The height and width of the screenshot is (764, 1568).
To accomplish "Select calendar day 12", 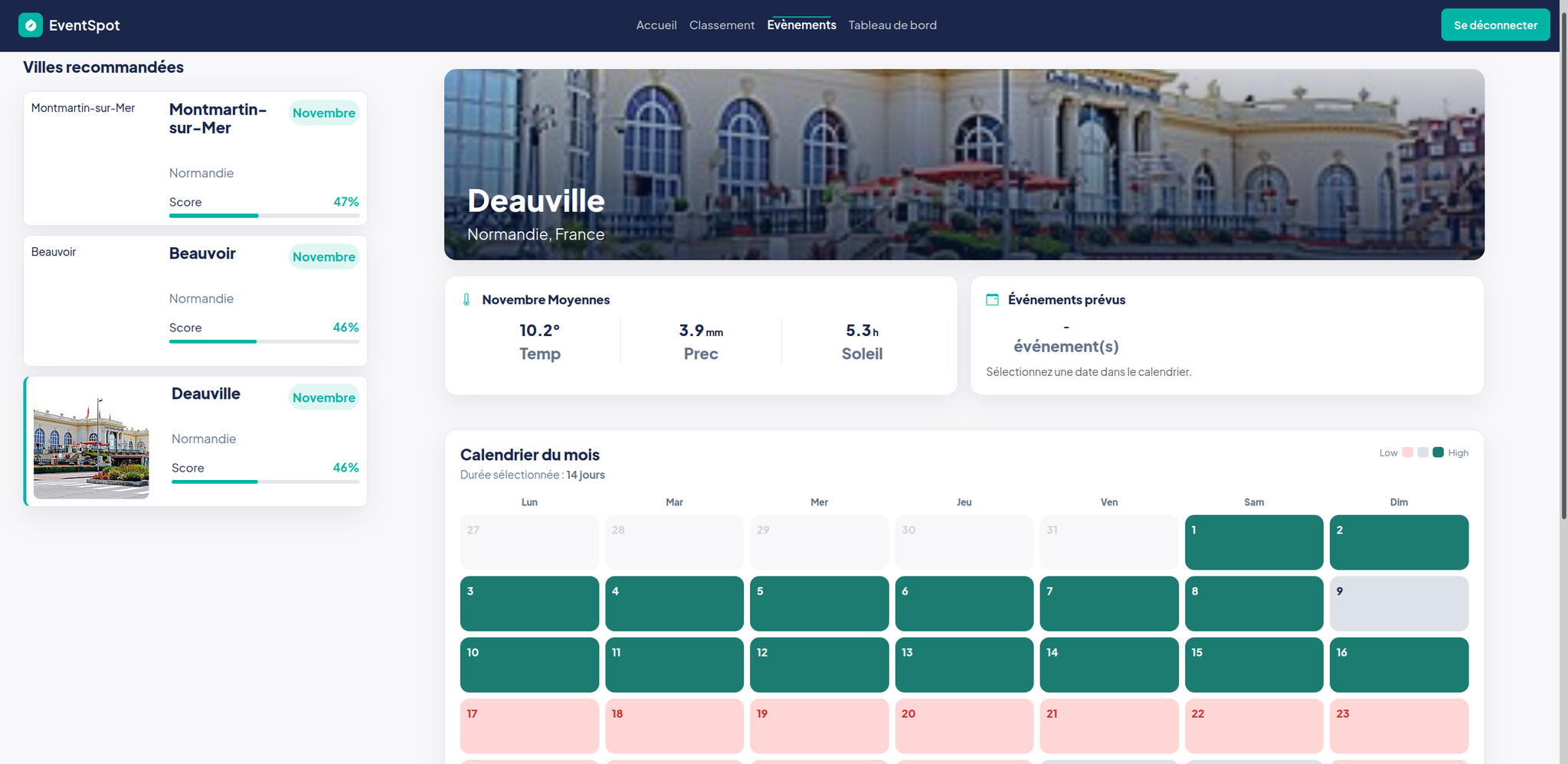I will [x=819, y=664].
